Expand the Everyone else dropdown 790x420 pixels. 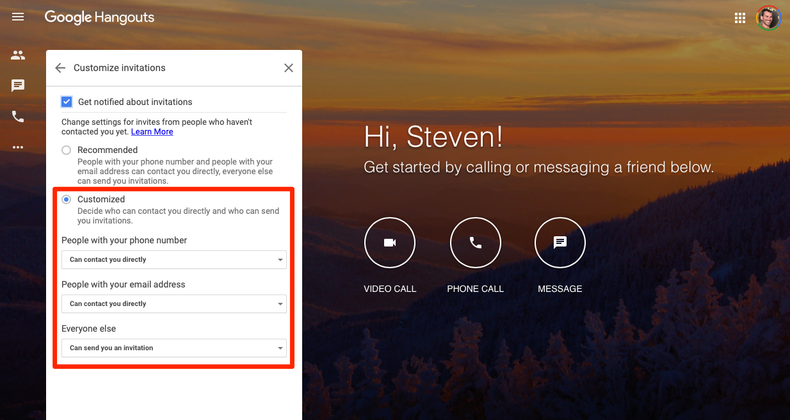(174, 348)
